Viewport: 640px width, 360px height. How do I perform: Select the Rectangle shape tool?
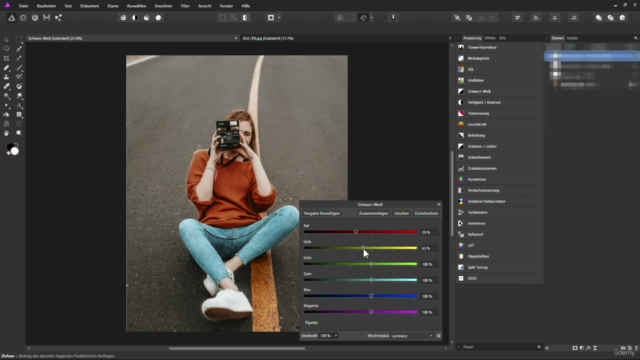19,115
